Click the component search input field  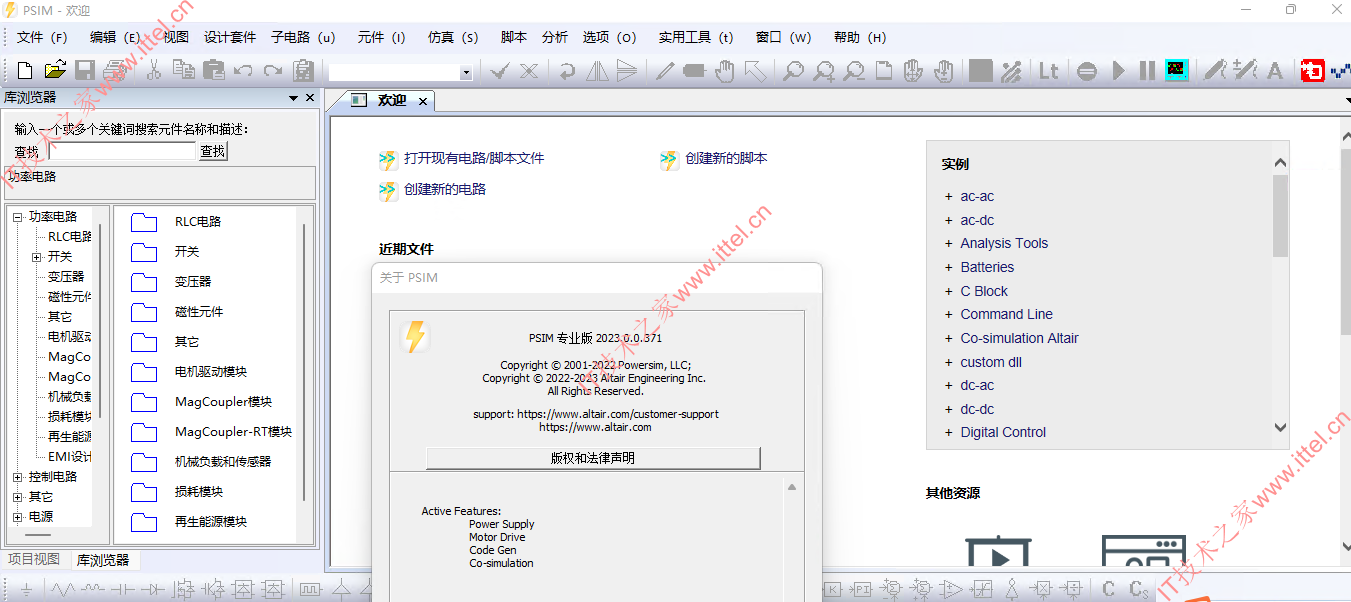coord(122,151)
